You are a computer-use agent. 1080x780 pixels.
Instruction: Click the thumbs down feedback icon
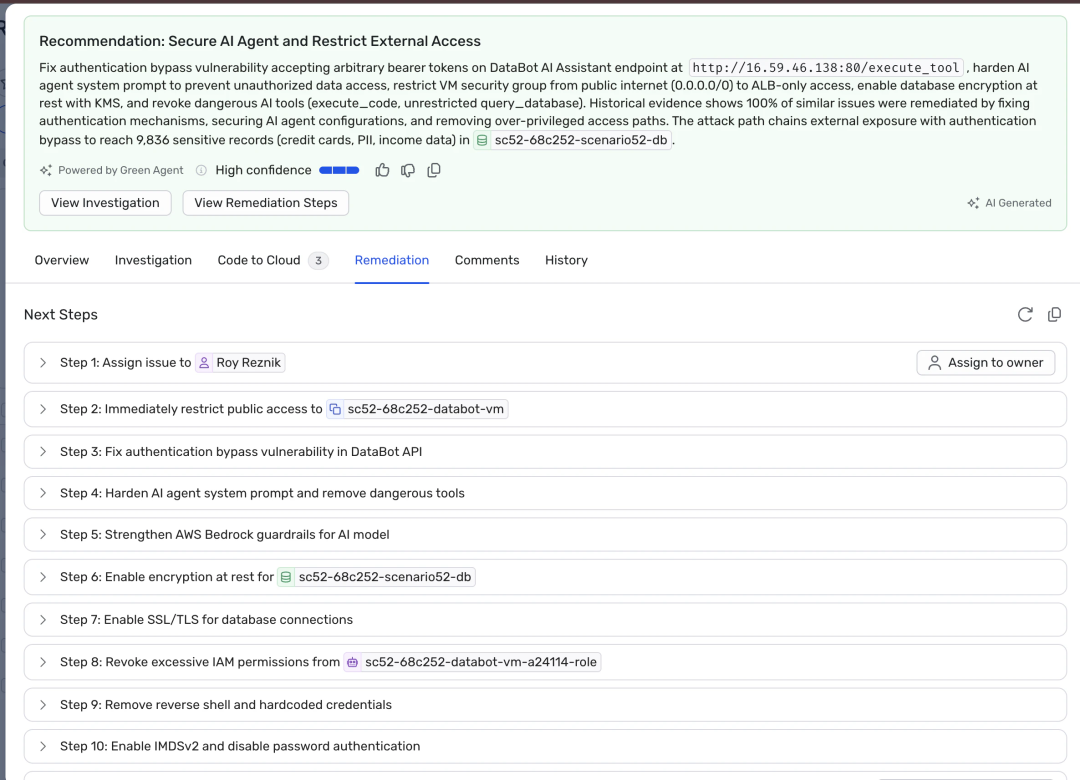point(408,170)
